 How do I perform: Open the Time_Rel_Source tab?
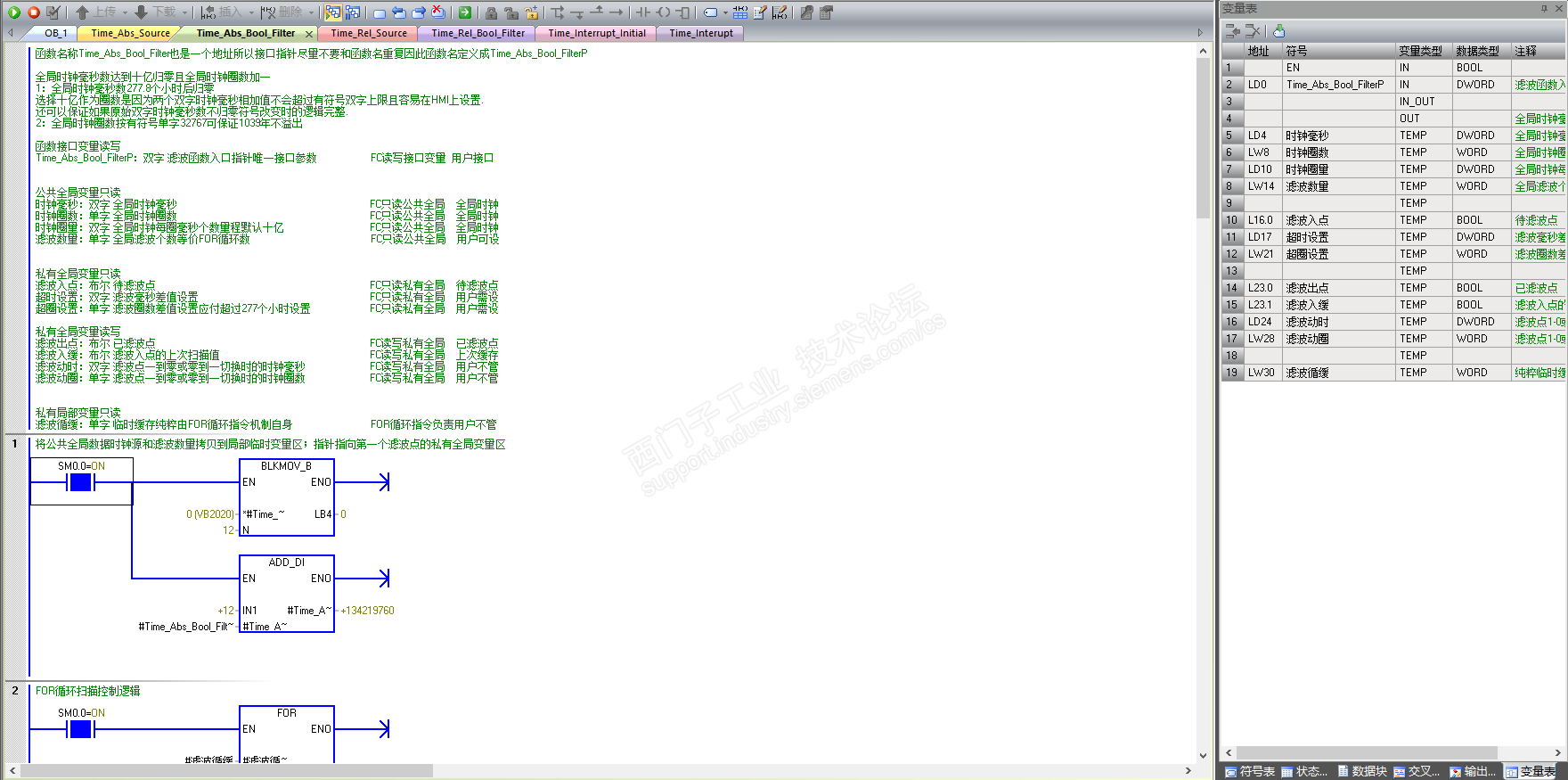pos(369,33)
